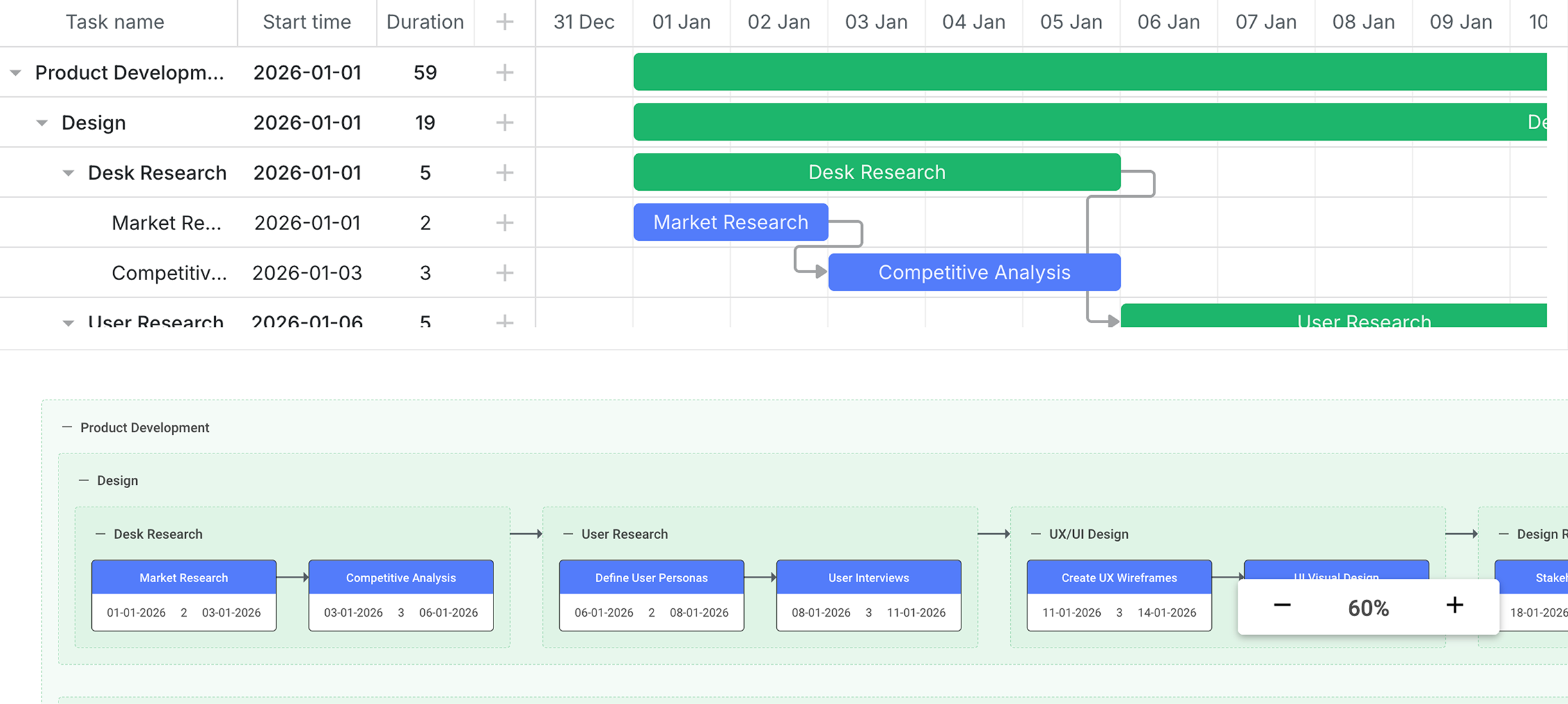Collapse Desk Research group in diagram
The width and height of the screenshot is (1568, 704).
[100, 534]
